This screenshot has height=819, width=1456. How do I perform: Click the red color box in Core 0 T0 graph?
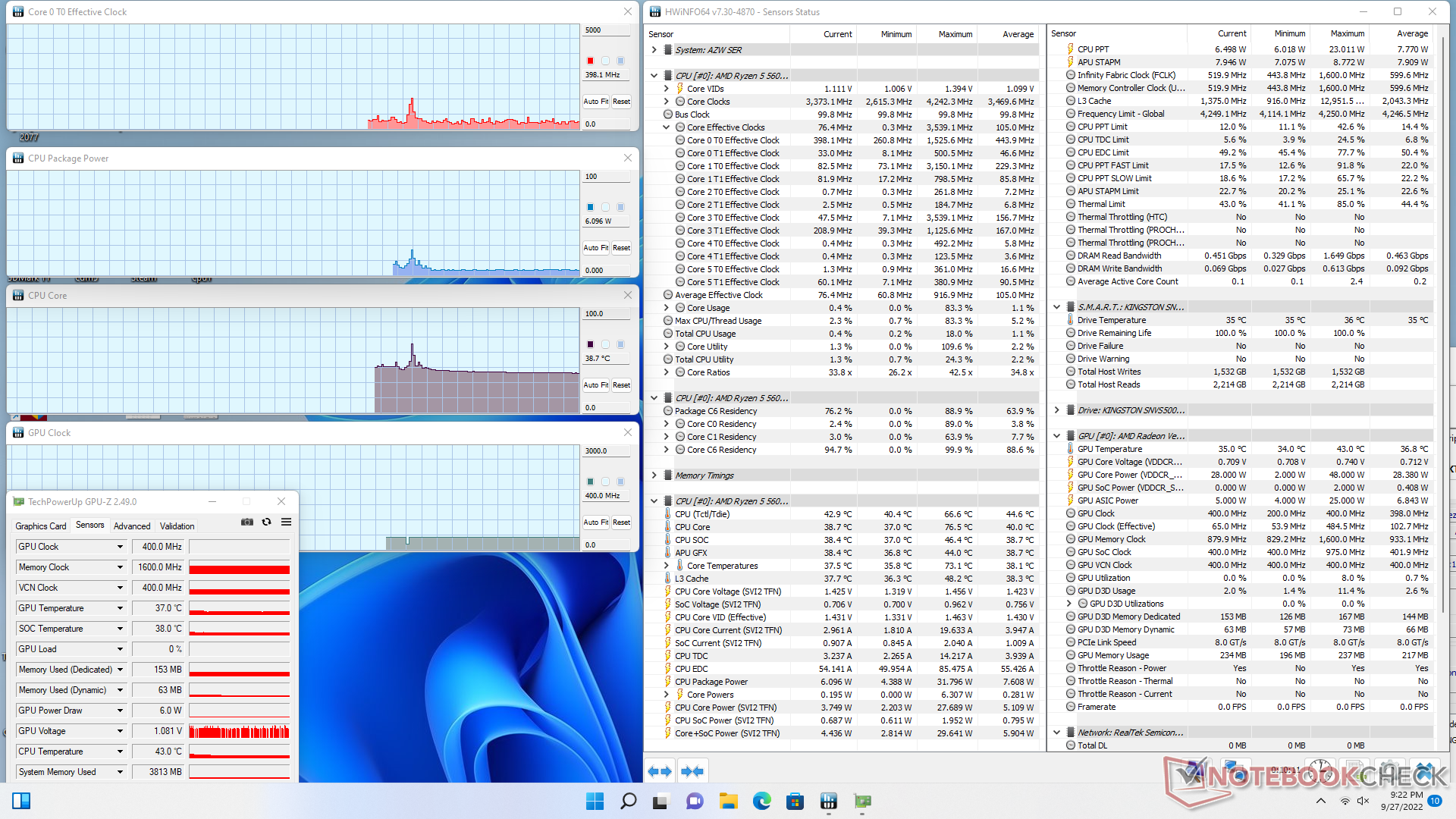[x=590, y=61]
